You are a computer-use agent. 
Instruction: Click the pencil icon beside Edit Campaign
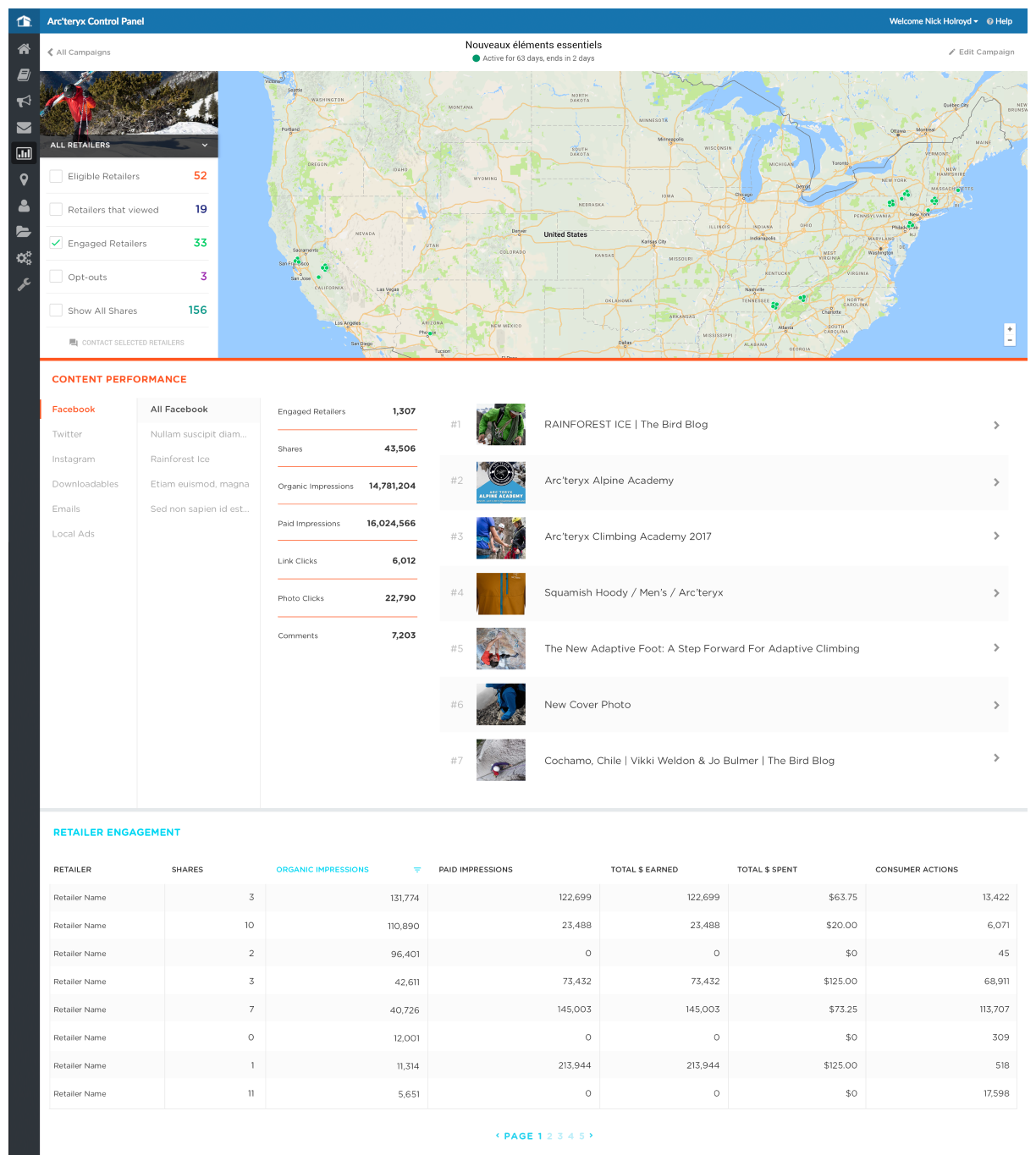tap(952, 52)
